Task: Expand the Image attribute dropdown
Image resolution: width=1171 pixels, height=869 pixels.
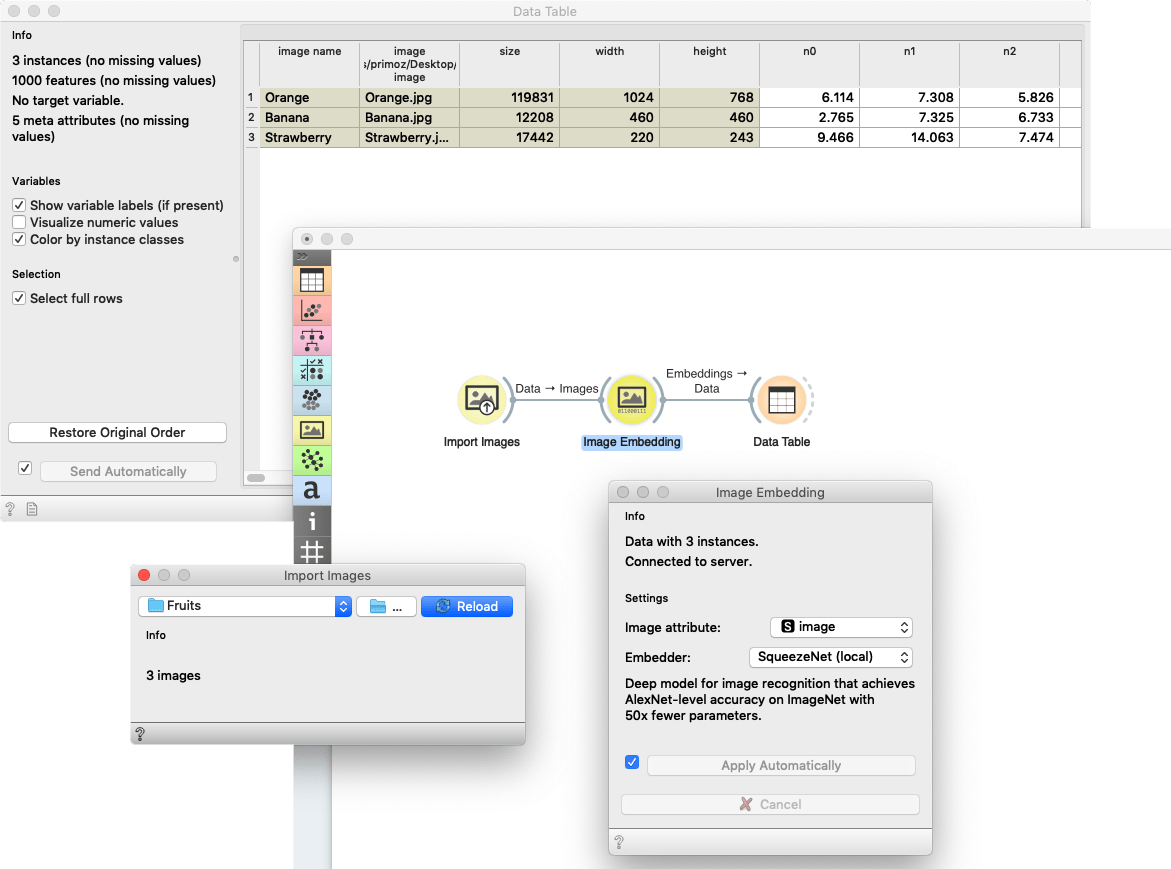Action: click(x=841, y=627)
